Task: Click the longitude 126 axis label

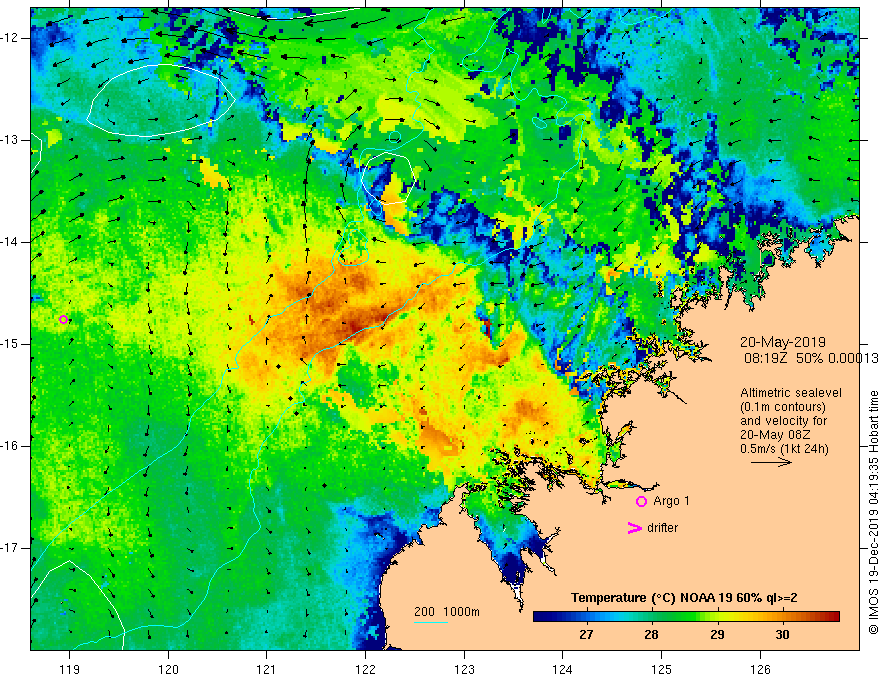Action: 760,669
